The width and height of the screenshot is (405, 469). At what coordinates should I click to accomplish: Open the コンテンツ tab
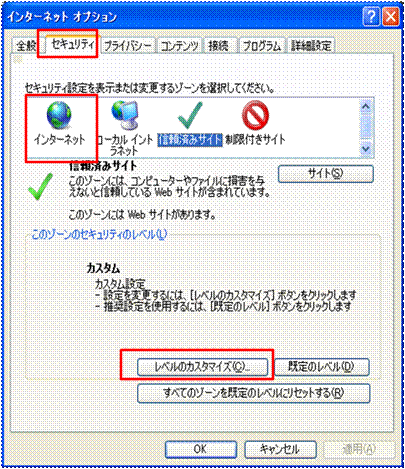click(x=180, y=46)
